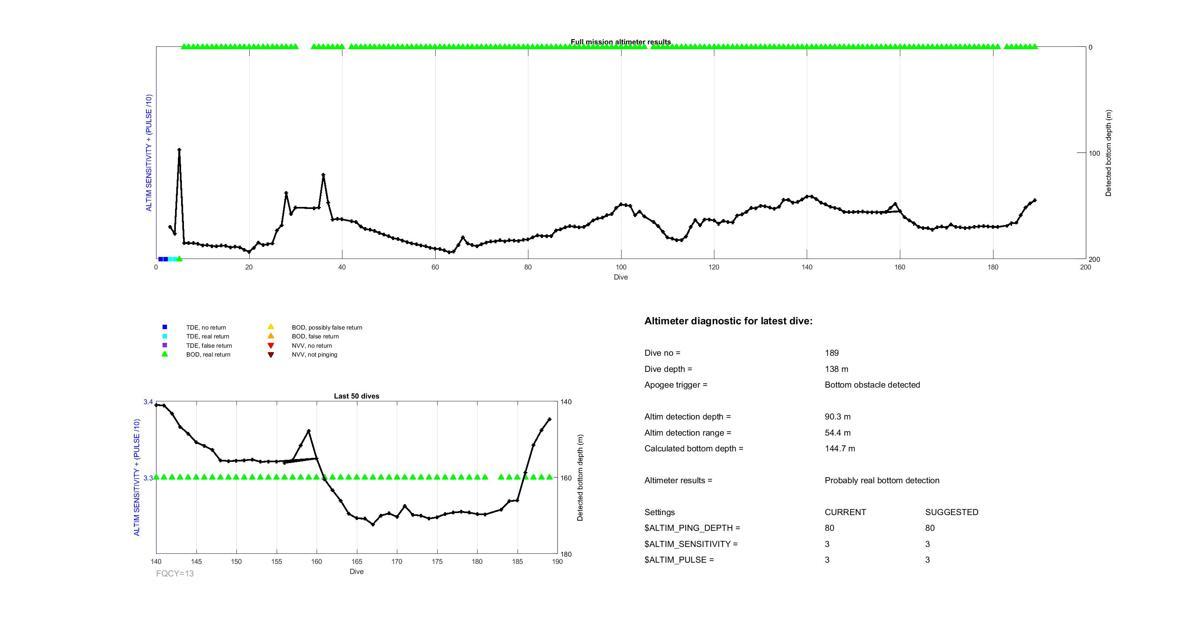1200x622 pixels.
Task: Click the 'BOD, possibly false return' legend label
Action: click(327, 327)
